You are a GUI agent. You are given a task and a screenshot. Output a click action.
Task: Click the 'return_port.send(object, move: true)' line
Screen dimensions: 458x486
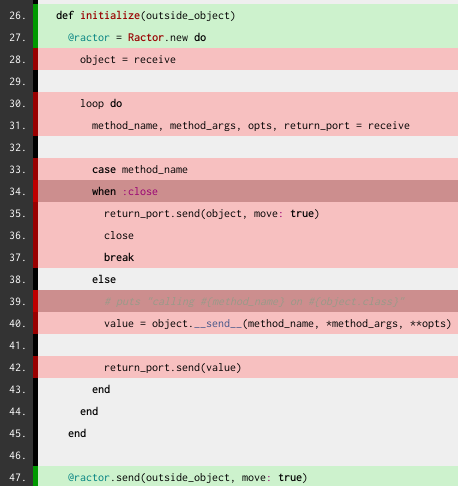click(x=248, y=213)
